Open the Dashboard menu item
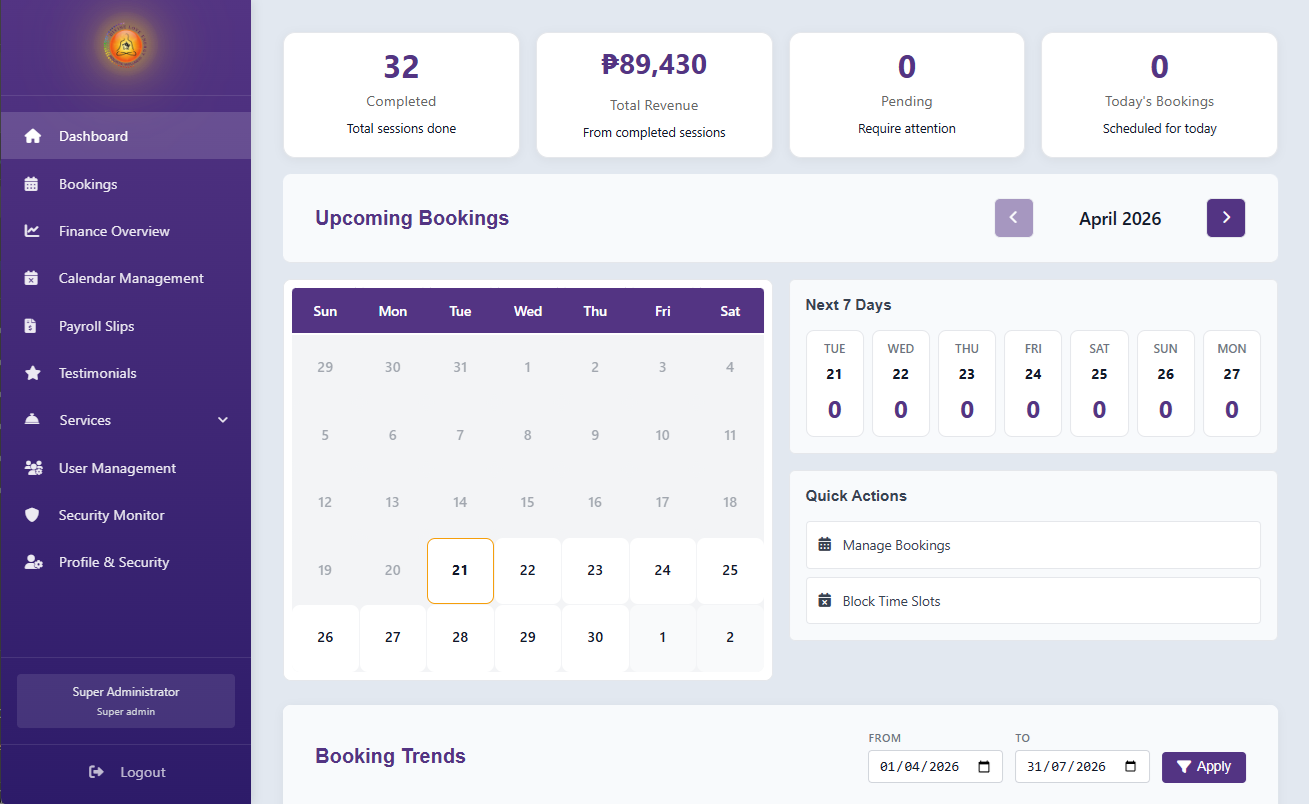The height and width of the screenshot is (804, 1309). pyautogui.click(x=126, y=136)
